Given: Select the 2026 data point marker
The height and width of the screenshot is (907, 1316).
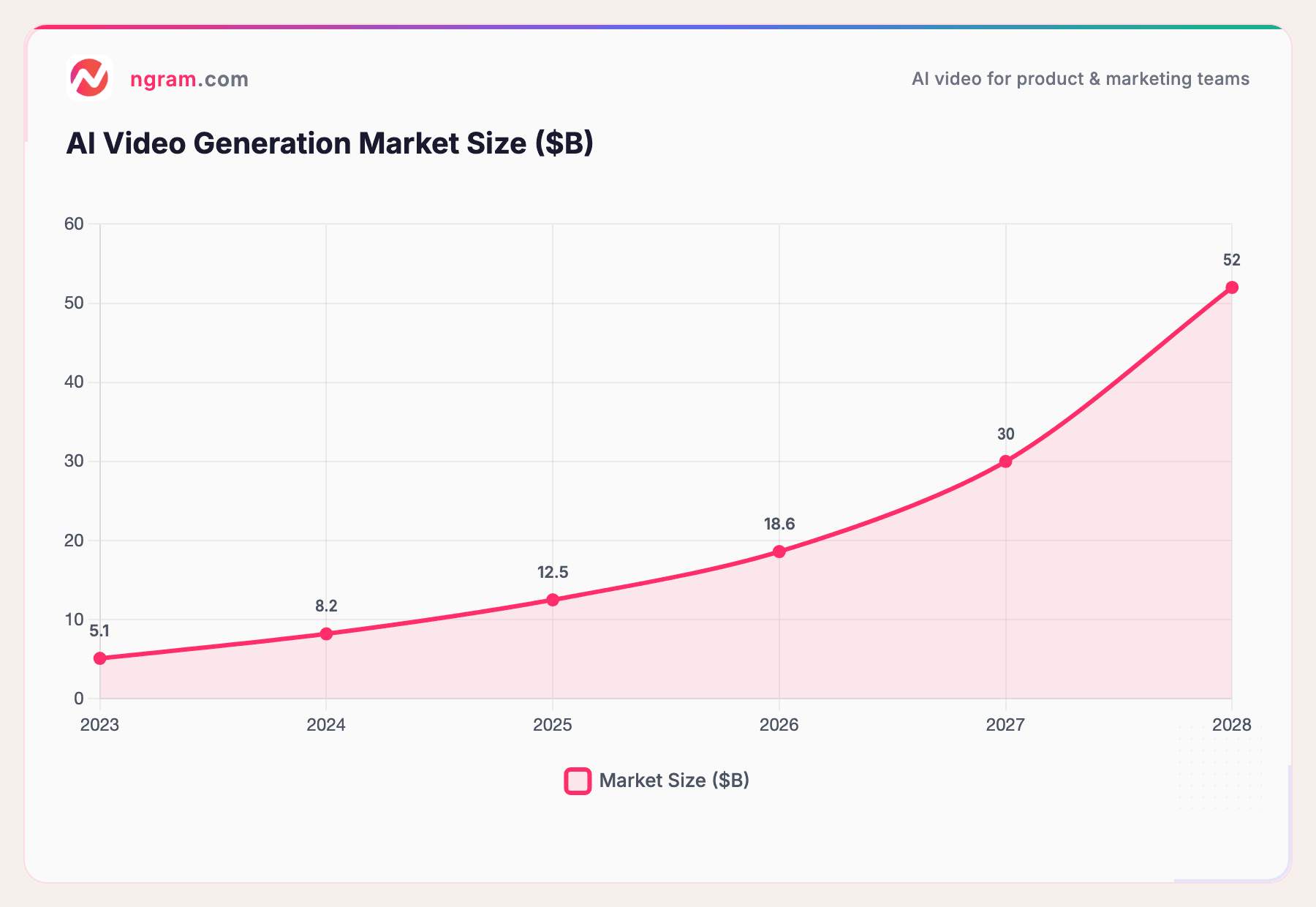Looking at the screenshot, I should 779,551.
